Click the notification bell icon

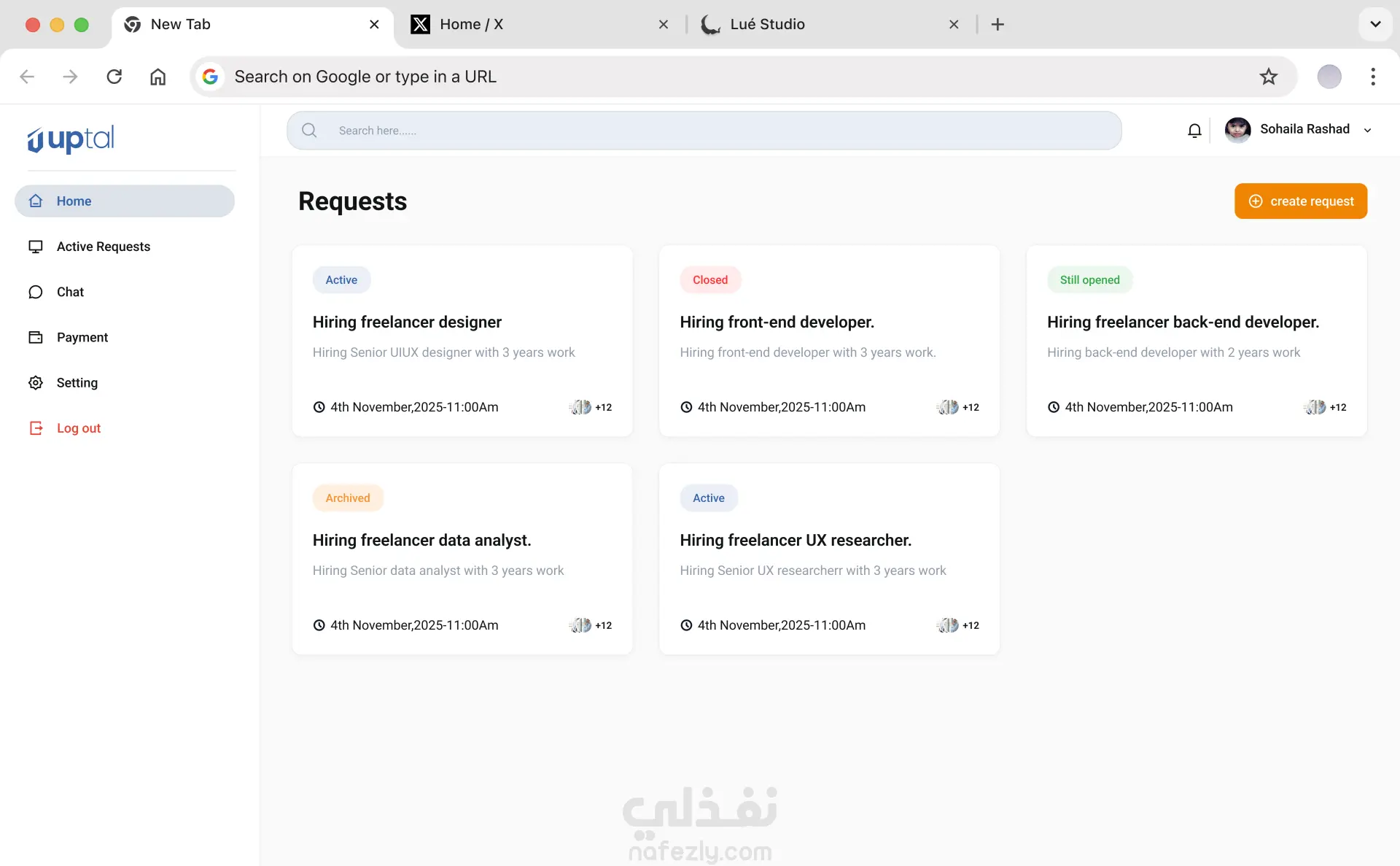(x=1194, y=131)
